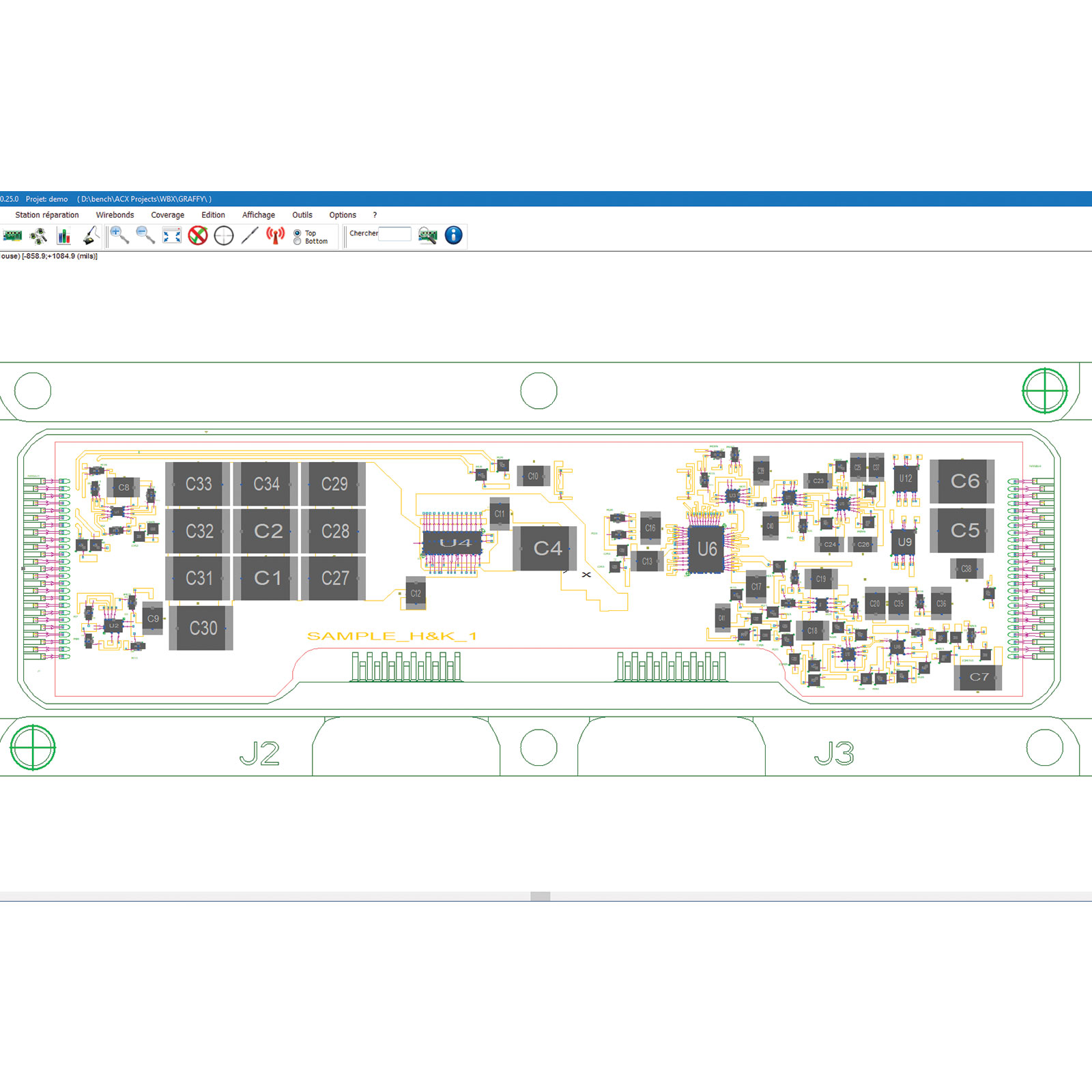1092x1092 pixels.
Task: Select the Bottom layer radio button
Action: click(x=298, y=242)
